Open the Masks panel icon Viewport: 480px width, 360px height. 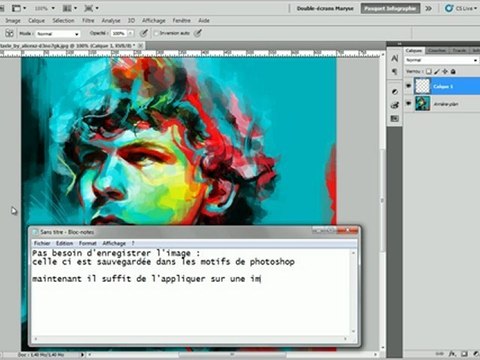(395, 118)
